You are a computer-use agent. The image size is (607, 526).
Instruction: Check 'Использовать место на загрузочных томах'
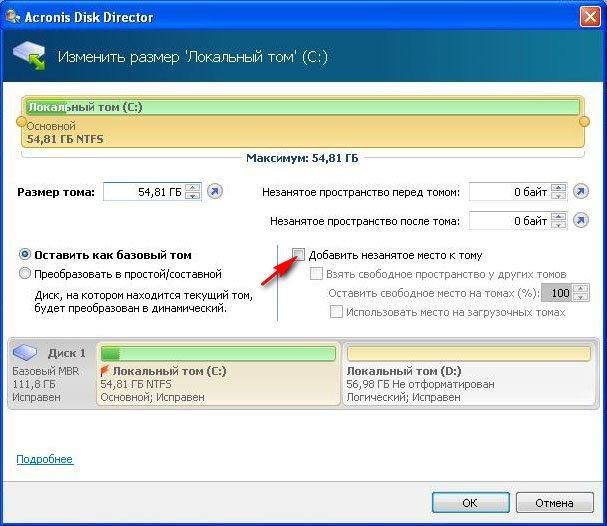(336, 312)
